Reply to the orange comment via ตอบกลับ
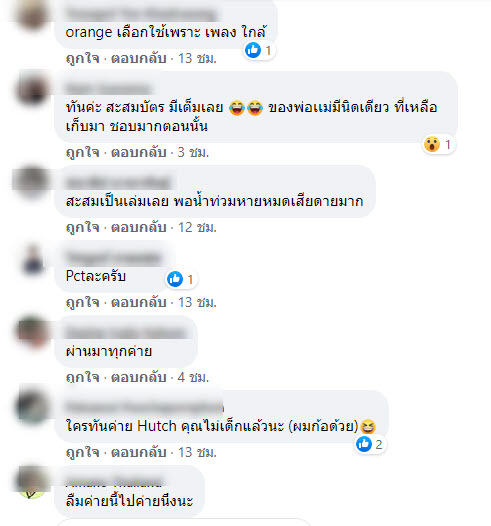This screenshot has height=526, width=491. [x=139, y=58]
